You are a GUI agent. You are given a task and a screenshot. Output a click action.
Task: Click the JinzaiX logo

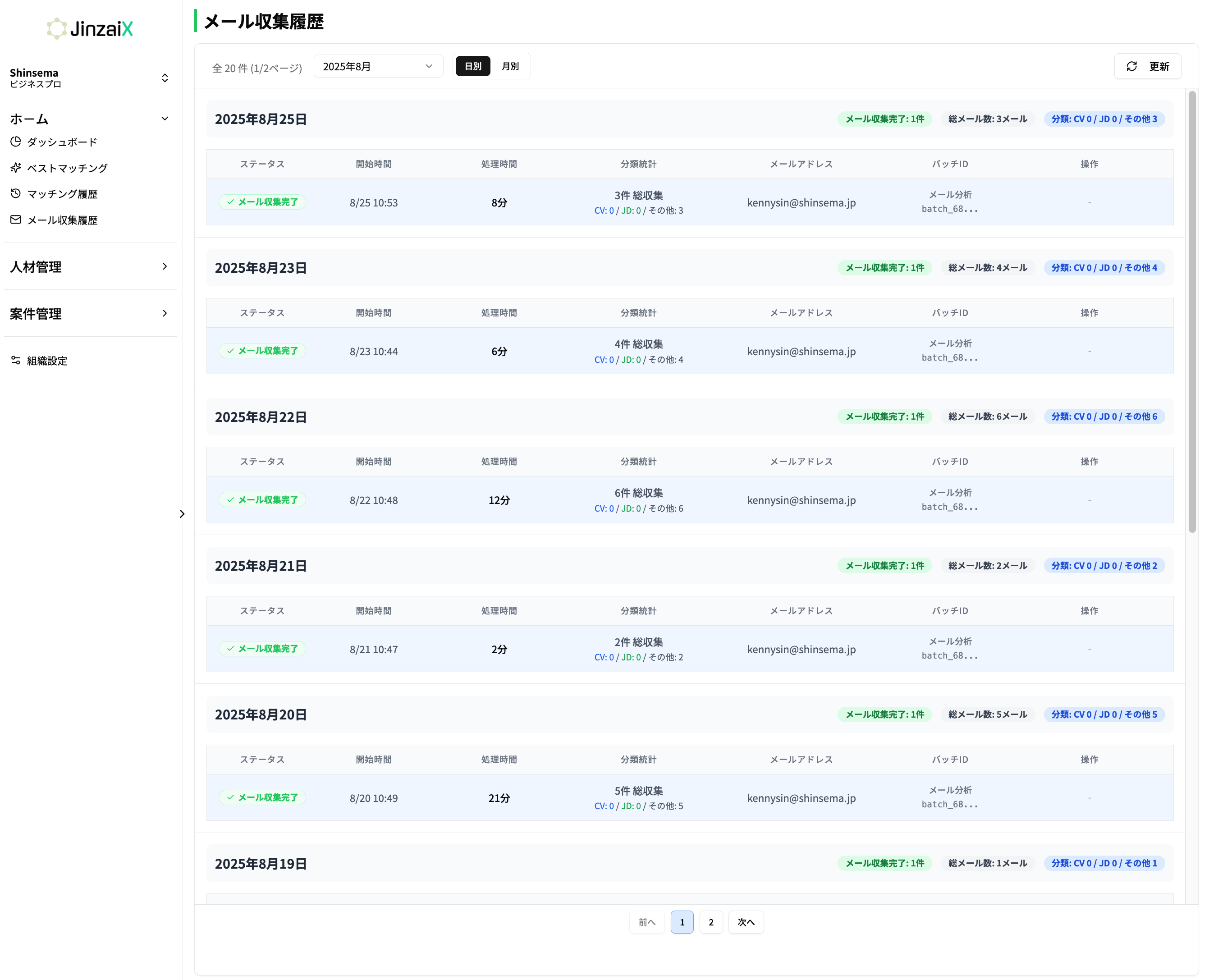pyautogui.click(x=90, y=28)
